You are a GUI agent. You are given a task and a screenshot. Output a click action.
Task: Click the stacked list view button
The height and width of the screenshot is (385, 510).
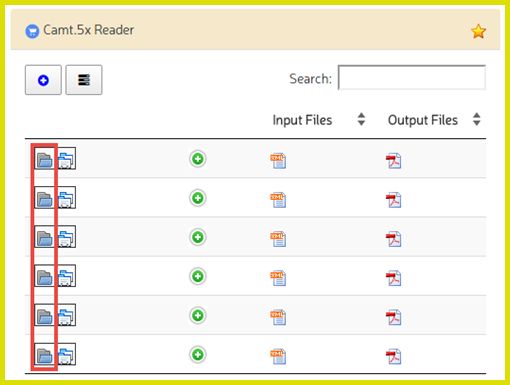tap(84, 80)
